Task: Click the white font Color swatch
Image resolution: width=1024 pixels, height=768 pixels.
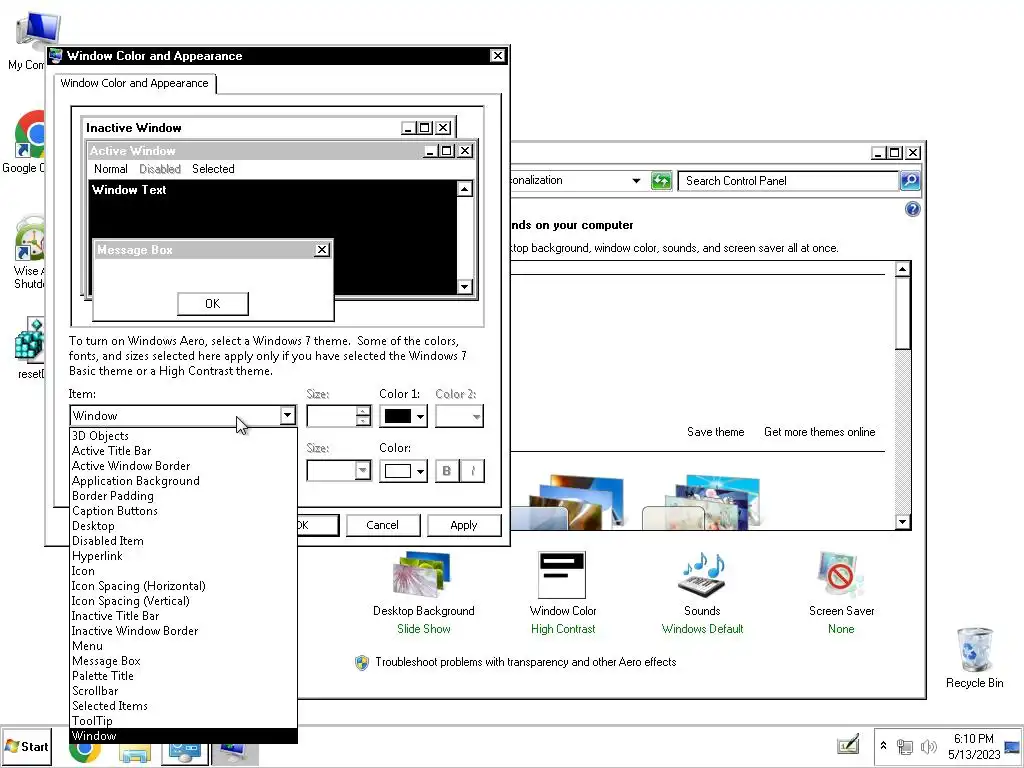Action: pyautogui.click(x=398, y=471)
